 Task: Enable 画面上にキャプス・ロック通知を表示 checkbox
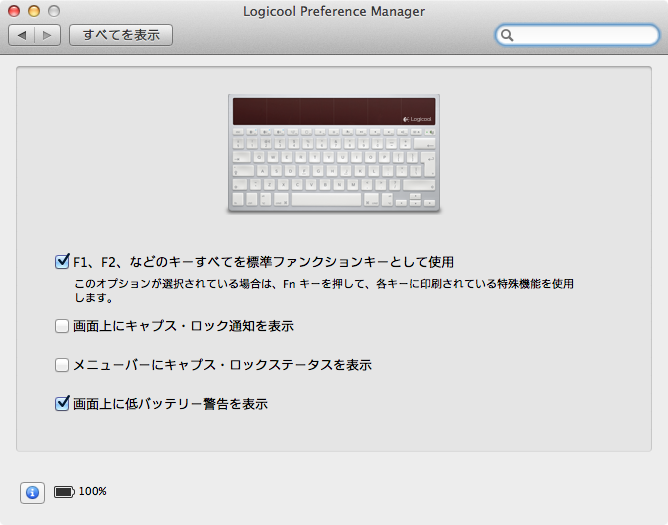[x=62, y=326]
